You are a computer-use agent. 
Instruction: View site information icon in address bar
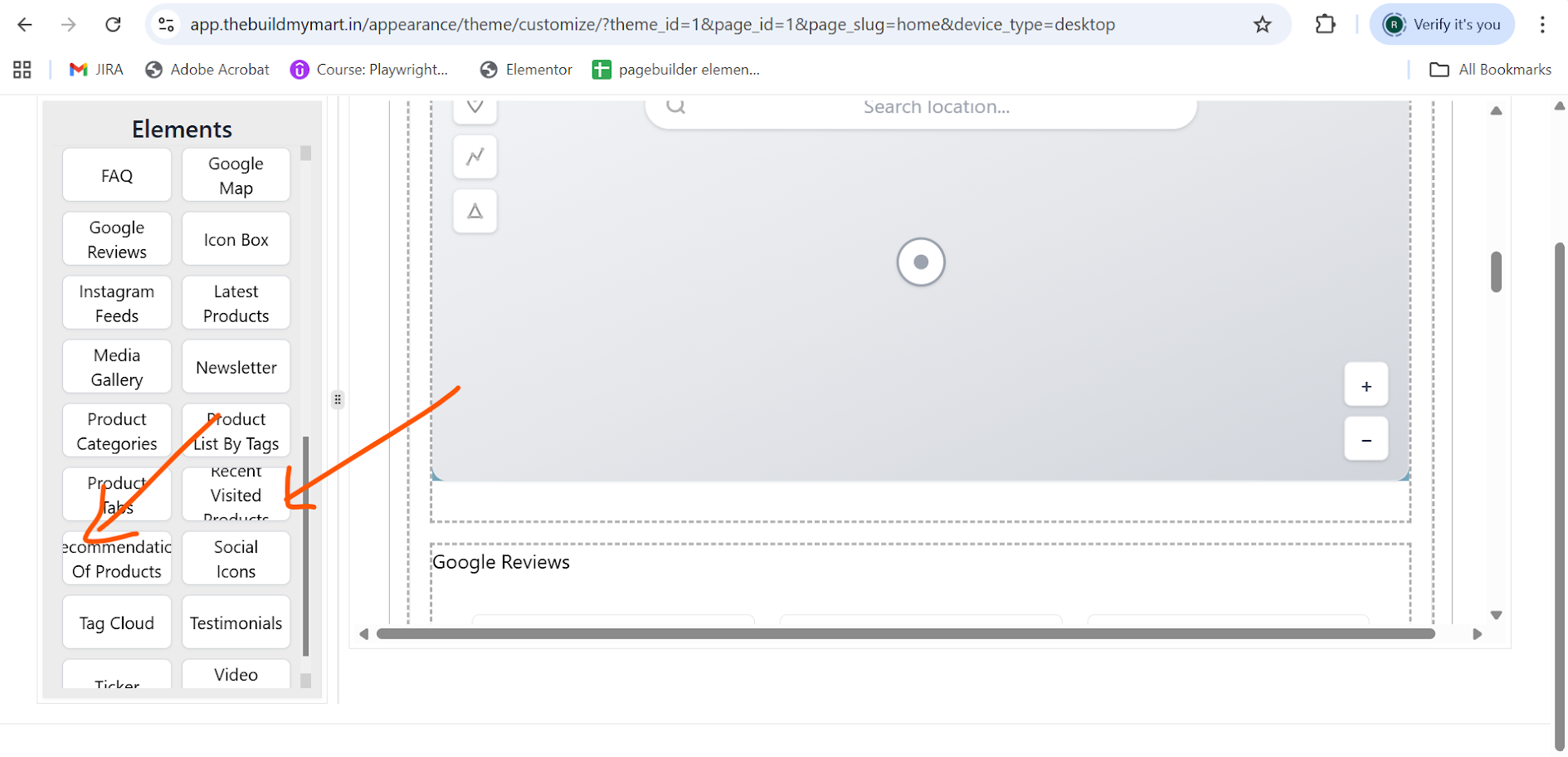coord(167,25)
